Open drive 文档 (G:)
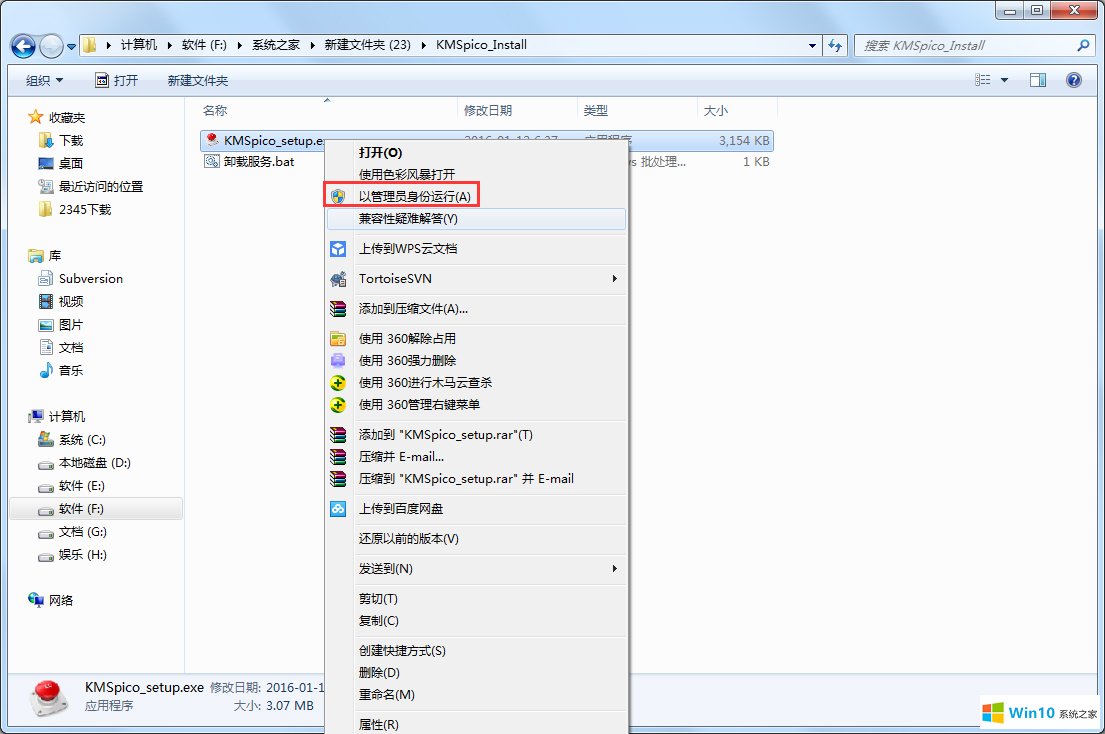Image resolution: width=1105 pixels, height=734 pixels. (x=73, y=532)
